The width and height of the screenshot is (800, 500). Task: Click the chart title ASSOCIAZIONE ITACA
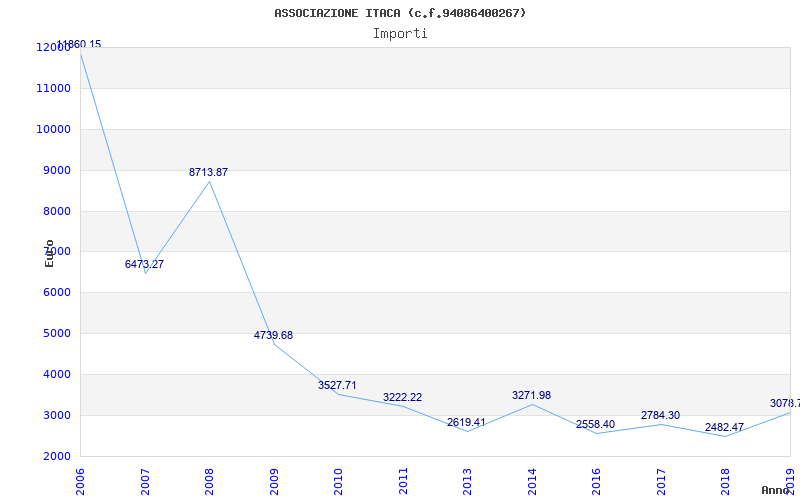400,13
